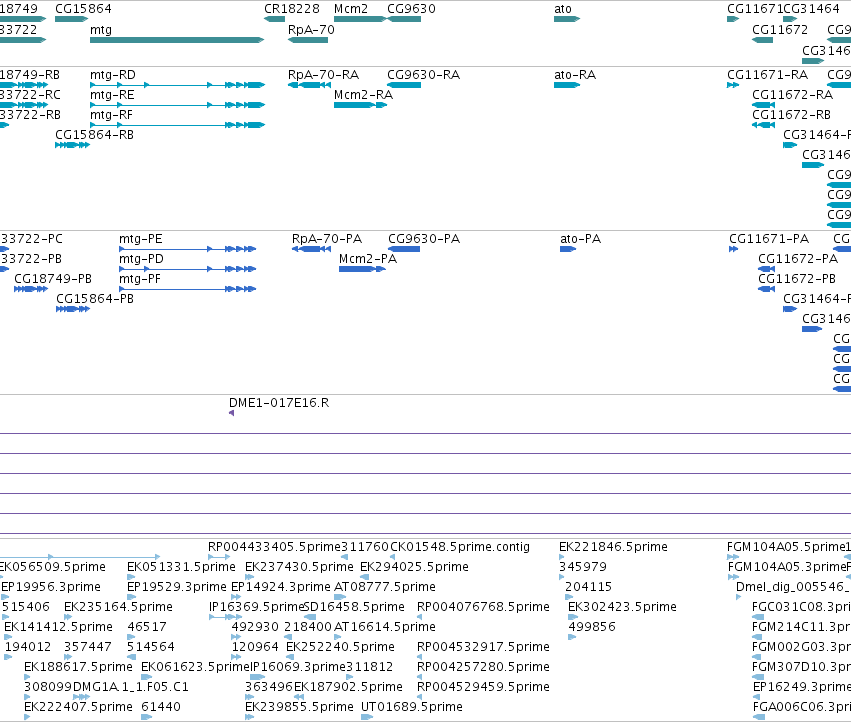Click the AT16614.5prime EST label
The width and height of the screenshot is (851, 722).
[x=385, y=627]
